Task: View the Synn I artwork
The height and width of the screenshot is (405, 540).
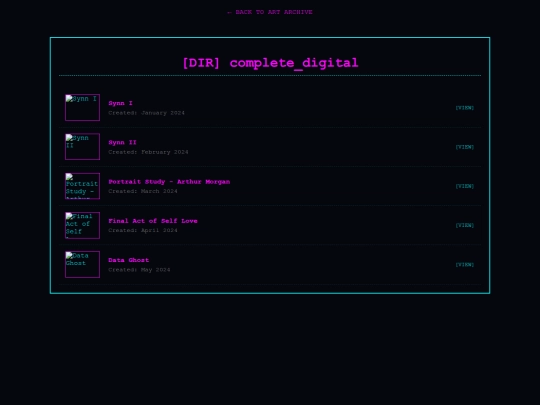Action: pos(465,108)
